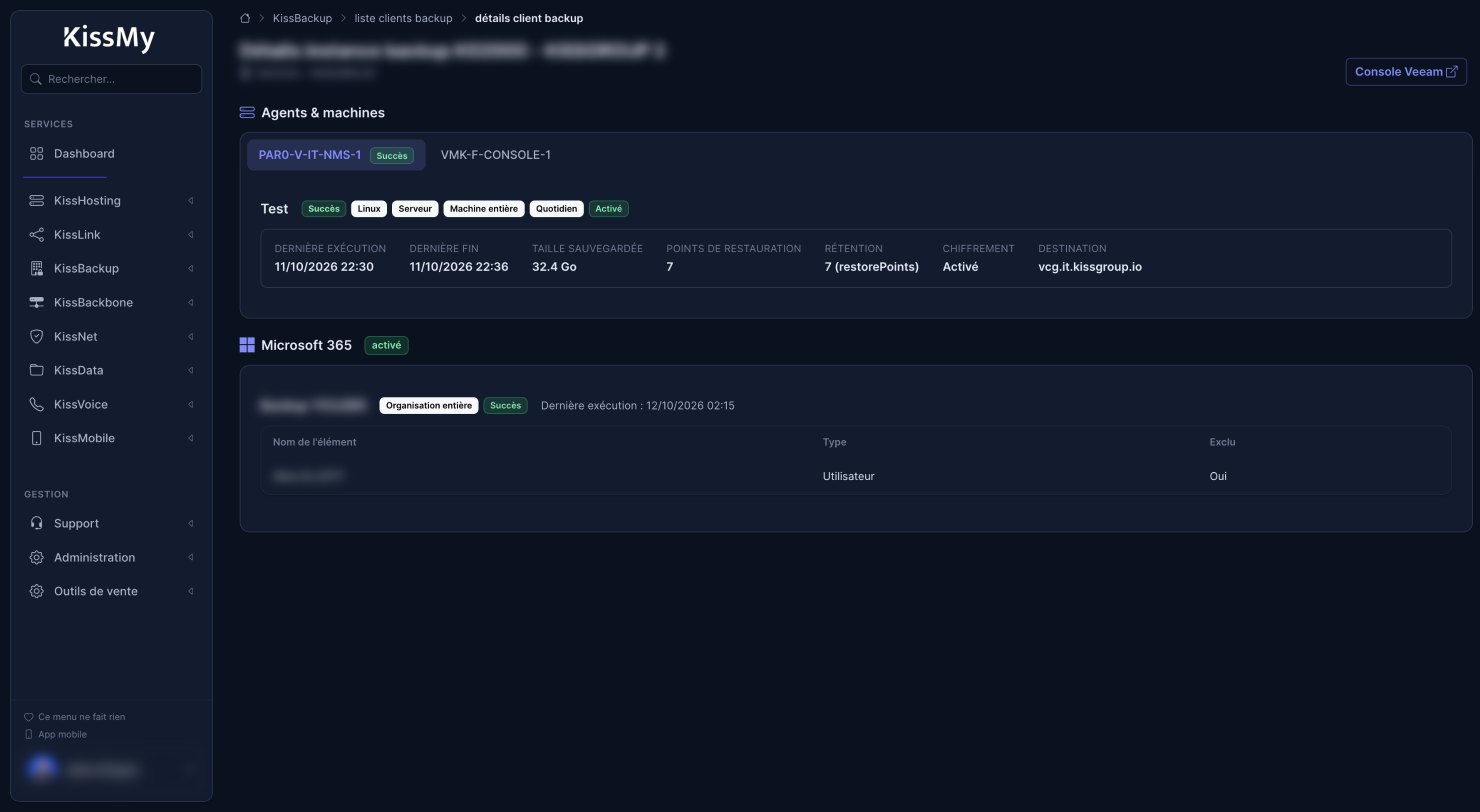Click the Organisation entière badge
The width and height of the screenshot is (1480, 812).
[x=429, y=406]
